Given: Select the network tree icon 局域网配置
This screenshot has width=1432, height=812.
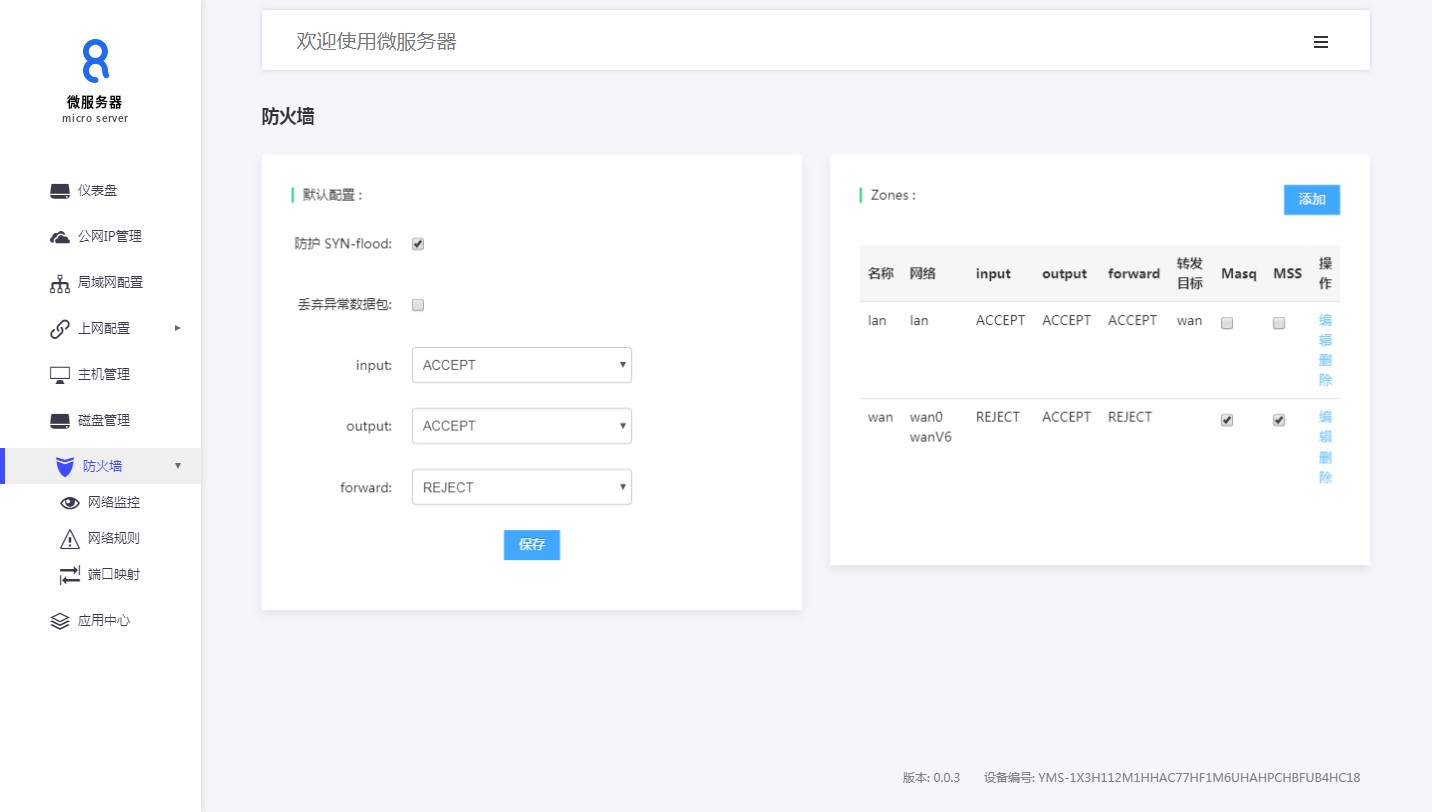Looking at the screenshot, I should pos(60,283).
